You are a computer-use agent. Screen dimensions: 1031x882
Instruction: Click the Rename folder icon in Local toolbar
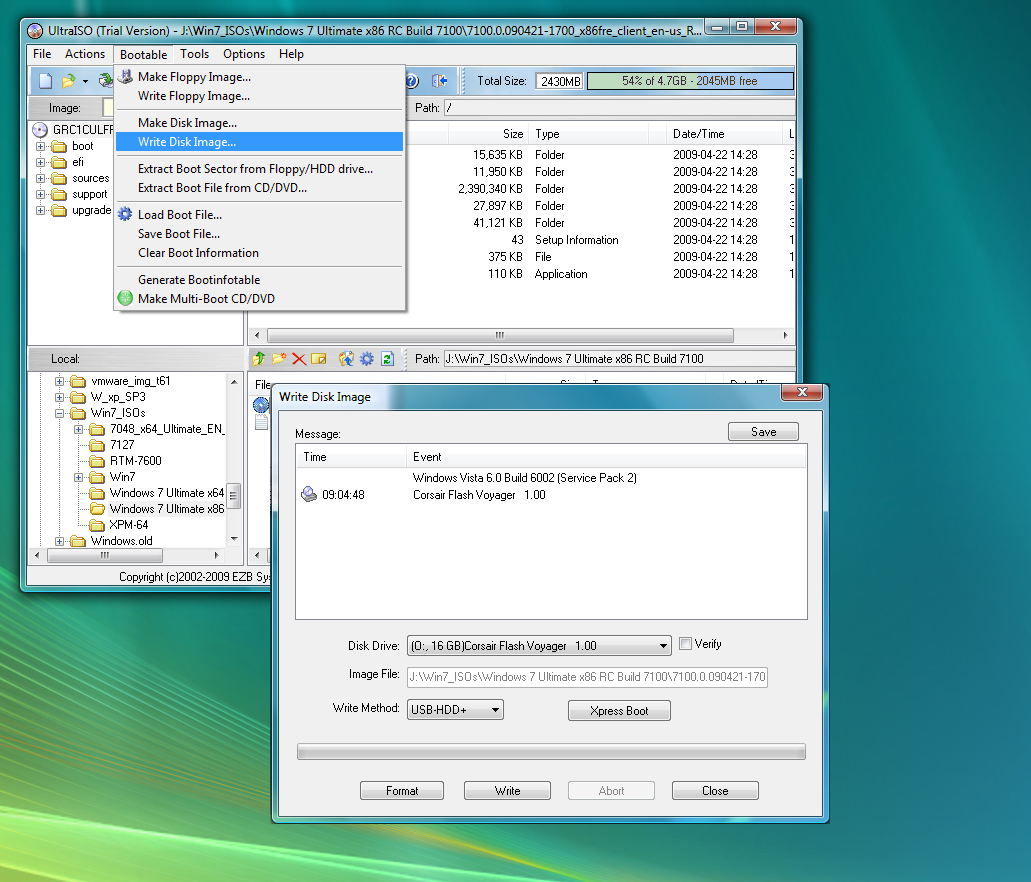click(319, 358)
